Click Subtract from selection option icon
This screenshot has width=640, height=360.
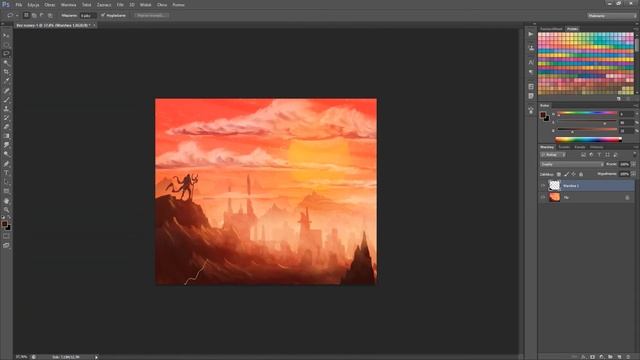pos(42,15)
